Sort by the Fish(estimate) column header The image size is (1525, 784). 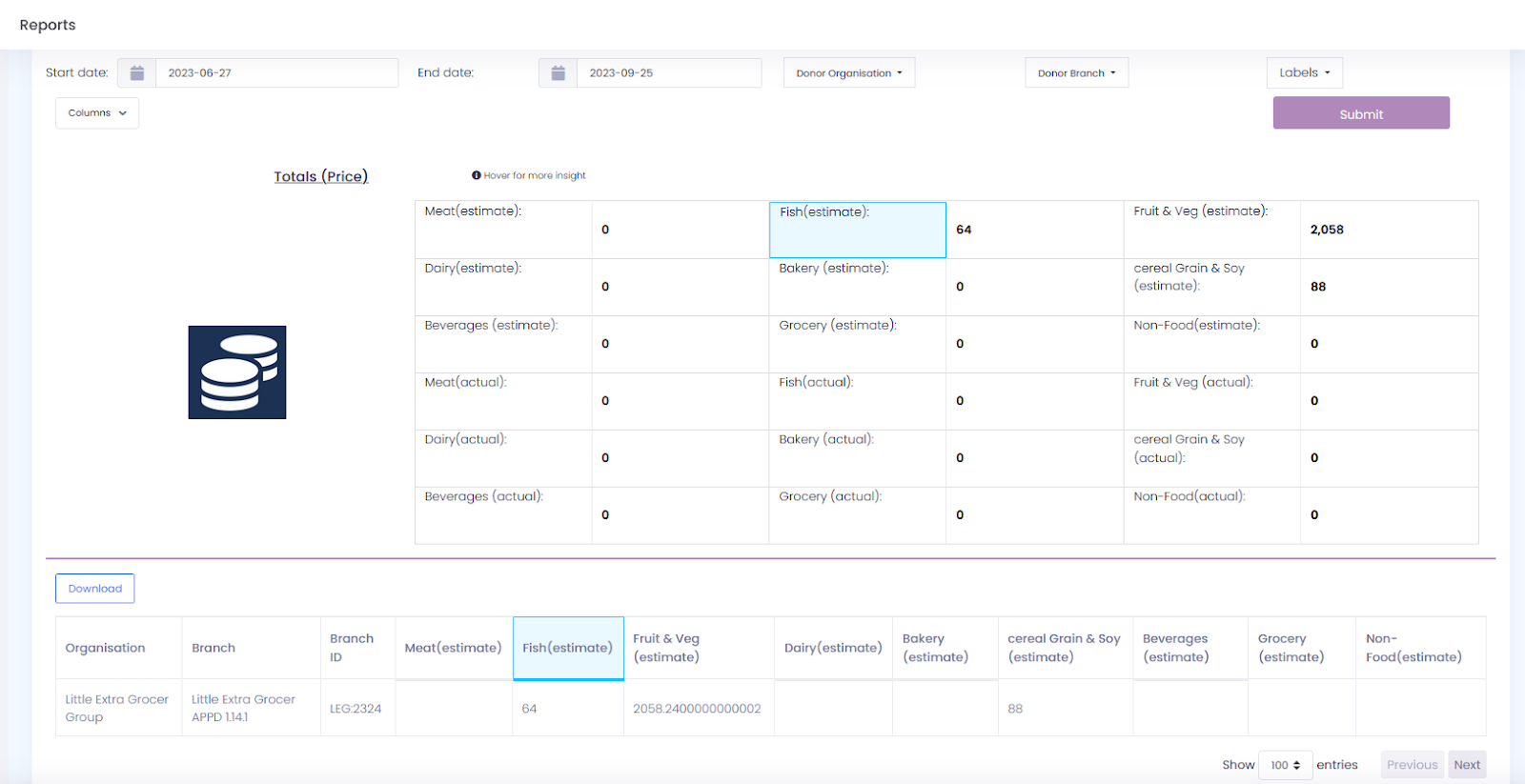(568, 648)
